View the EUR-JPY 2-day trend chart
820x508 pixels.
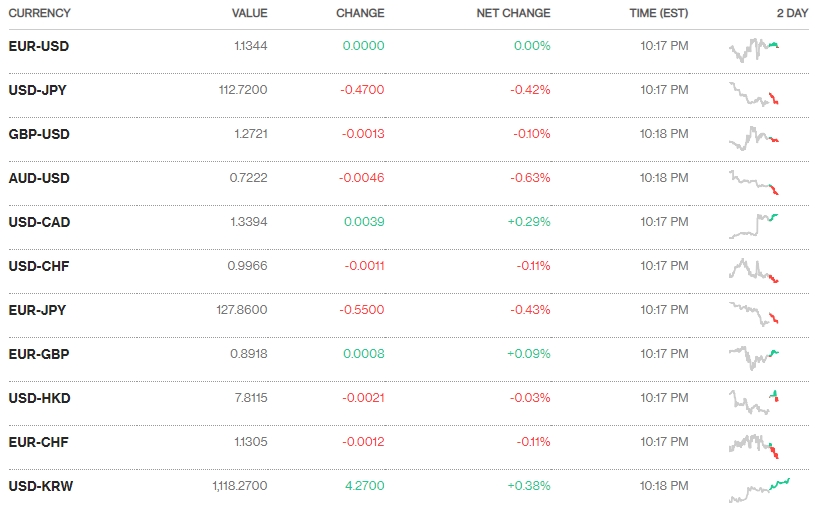(x=755, y=313)
